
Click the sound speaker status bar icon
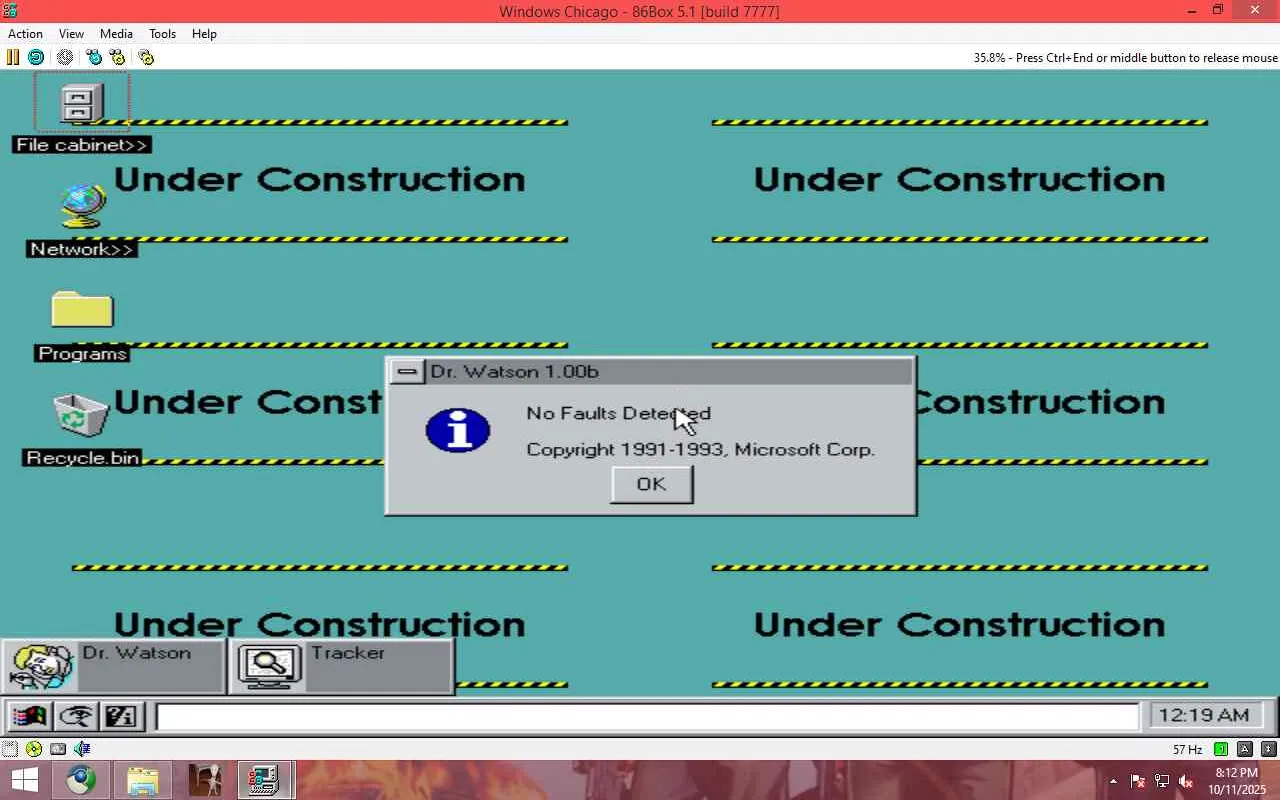pyautogui.click(x=82, y=749)
